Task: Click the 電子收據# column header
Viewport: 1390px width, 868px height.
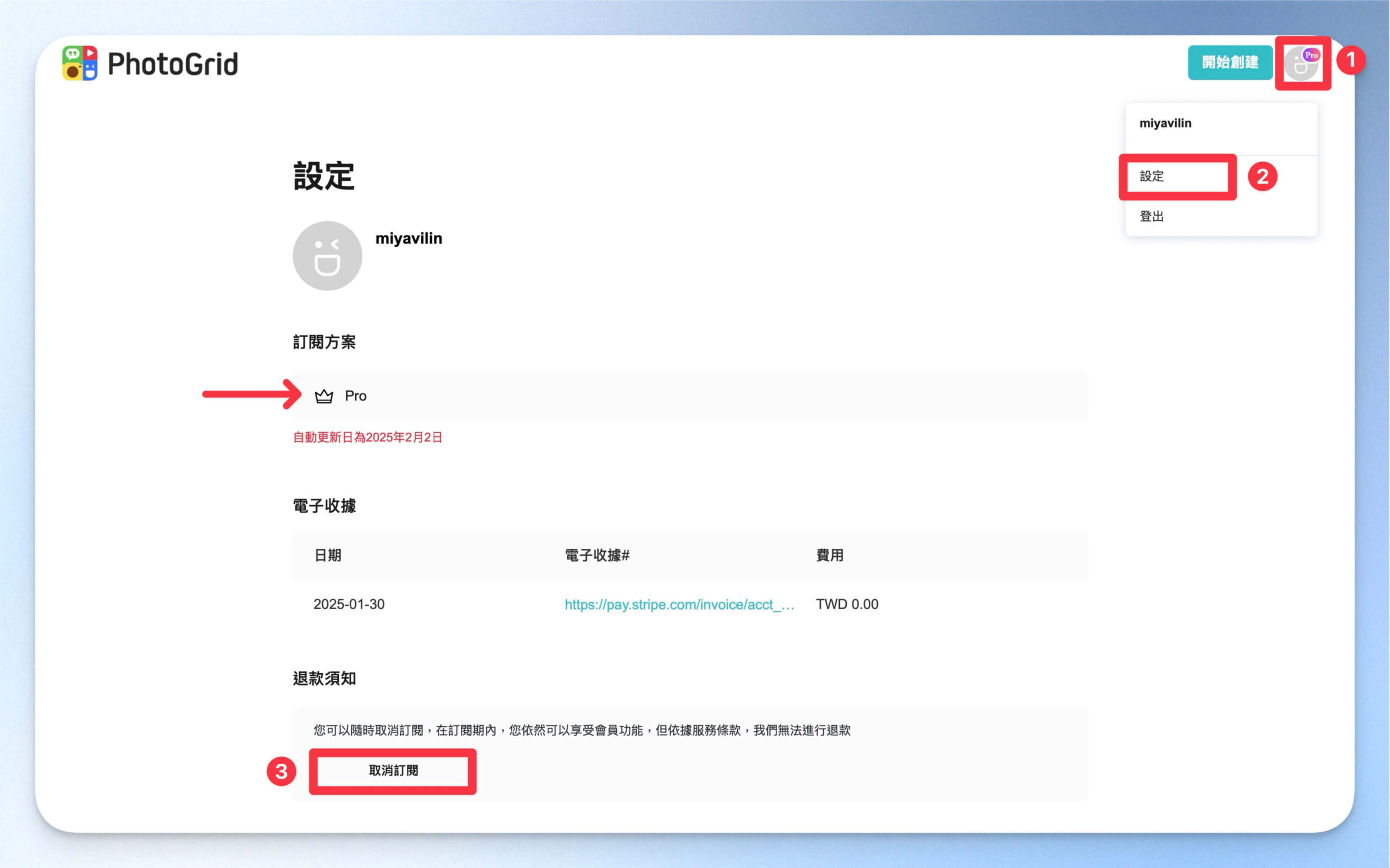Action: point(597,555)
